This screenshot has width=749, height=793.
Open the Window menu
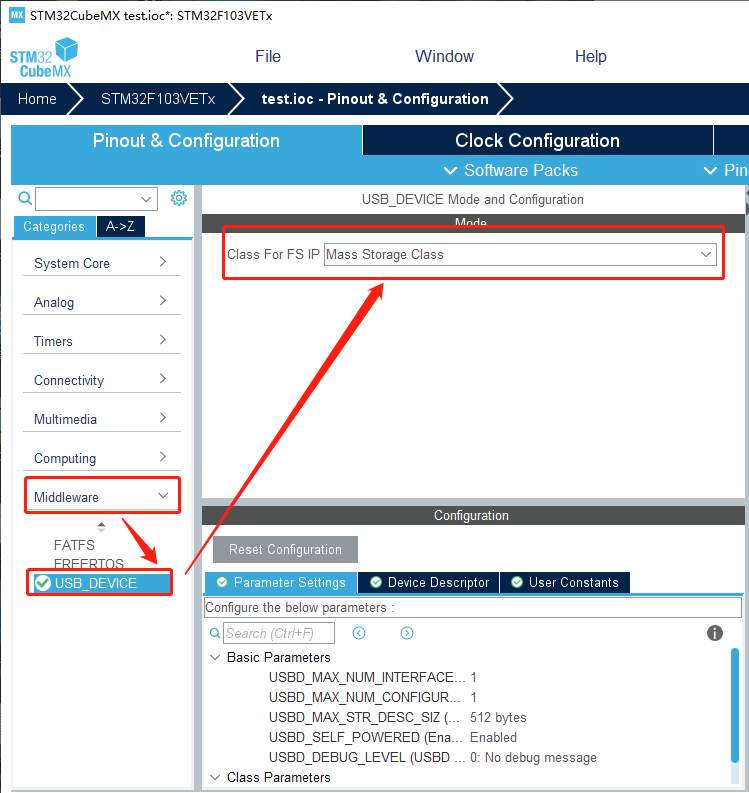coord(444,56)
